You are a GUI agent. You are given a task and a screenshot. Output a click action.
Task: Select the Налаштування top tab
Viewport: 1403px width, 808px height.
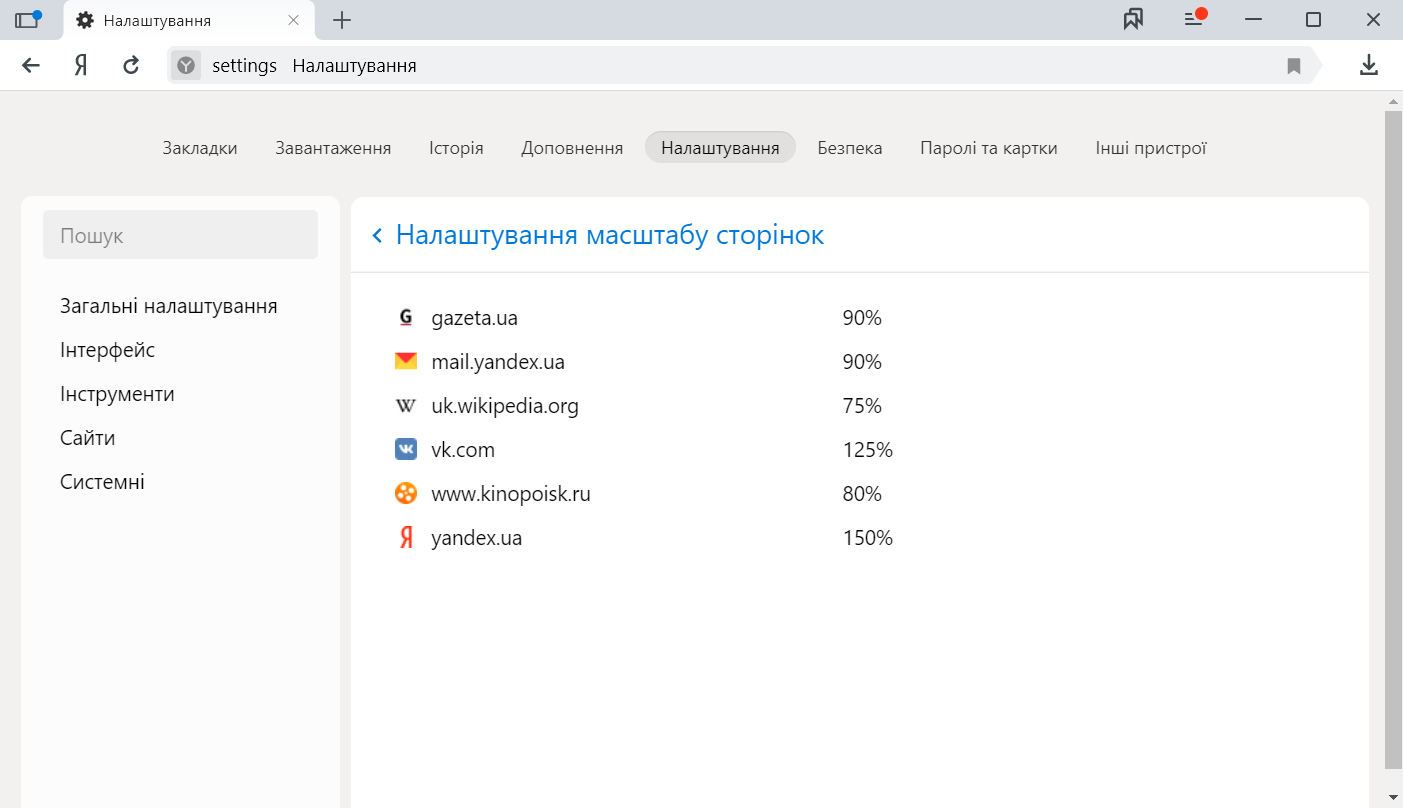(x=720, y=147)
